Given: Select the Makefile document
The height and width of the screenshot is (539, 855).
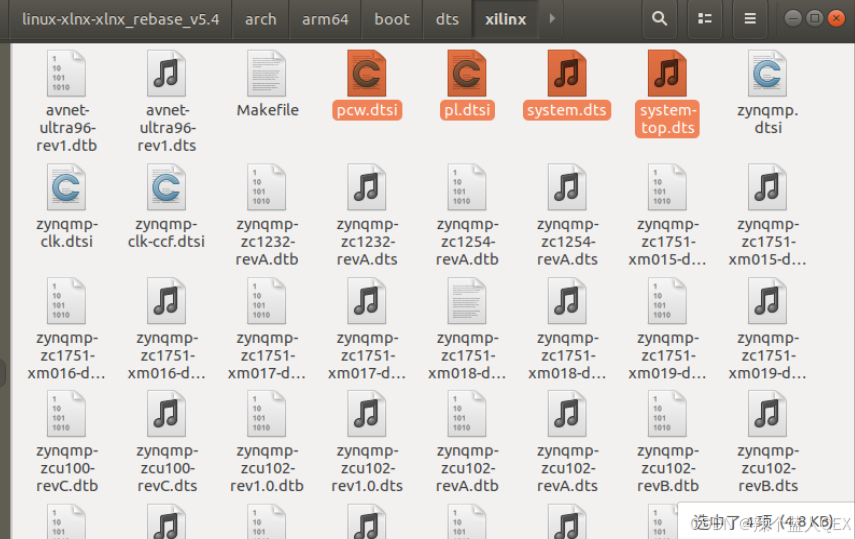Looking at the screenshot, I should (267, 85).
